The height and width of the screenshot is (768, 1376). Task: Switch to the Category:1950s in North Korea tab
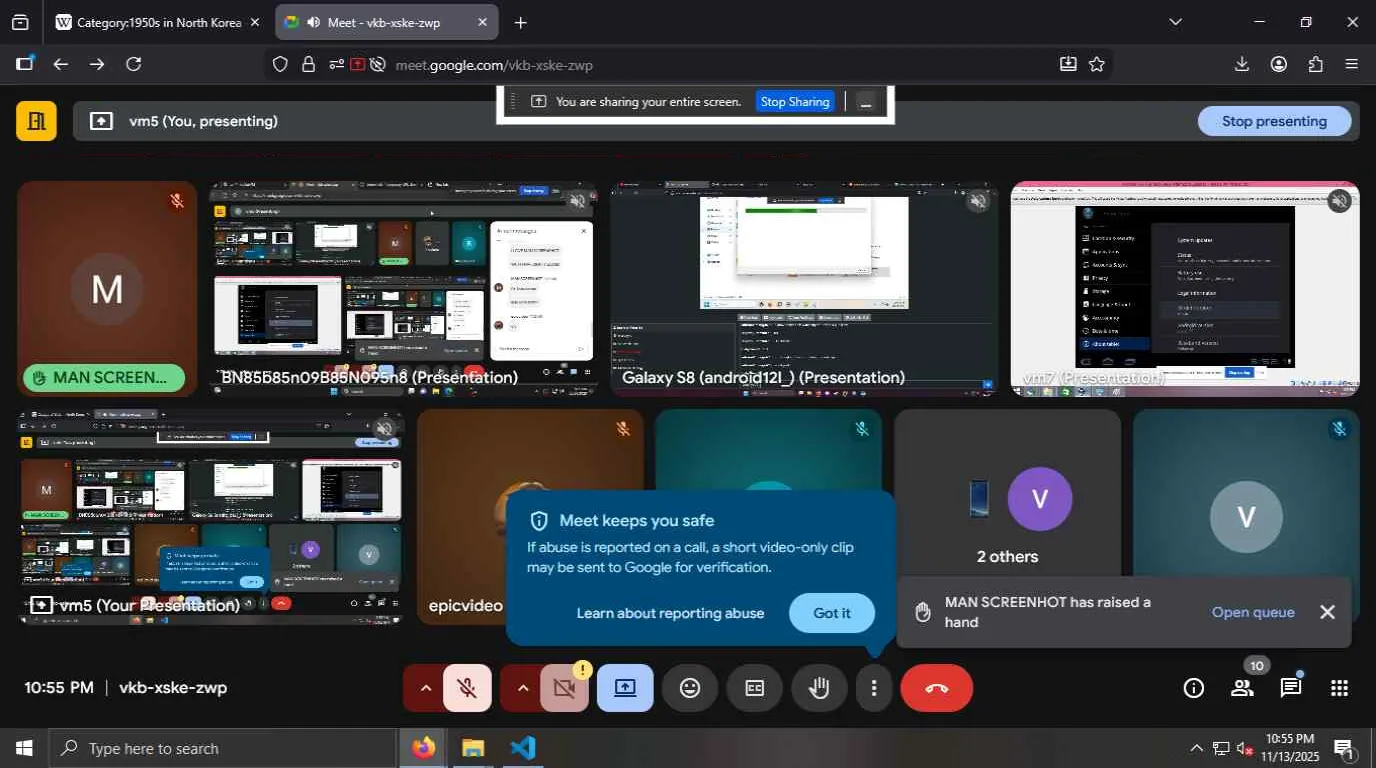[159, 22]
